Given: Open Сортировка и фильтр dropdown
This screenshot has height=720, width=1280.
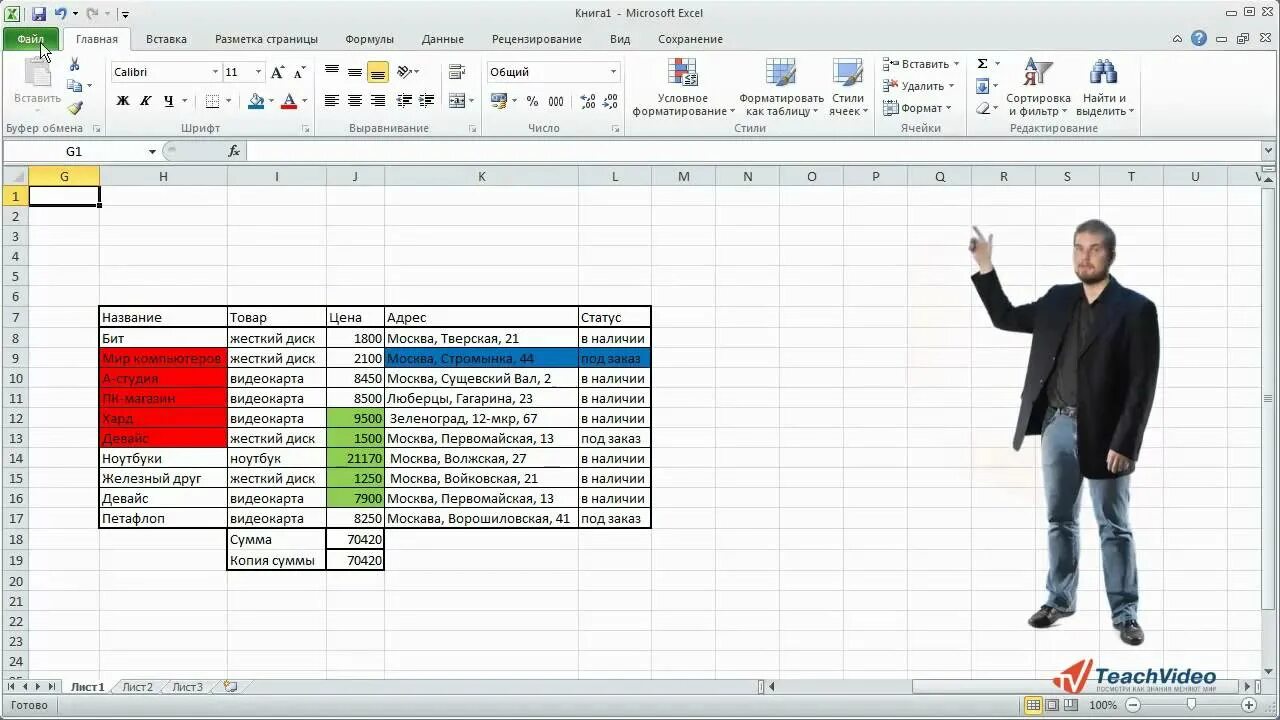Looking at the screenshot, I should tap(1038, 87).
